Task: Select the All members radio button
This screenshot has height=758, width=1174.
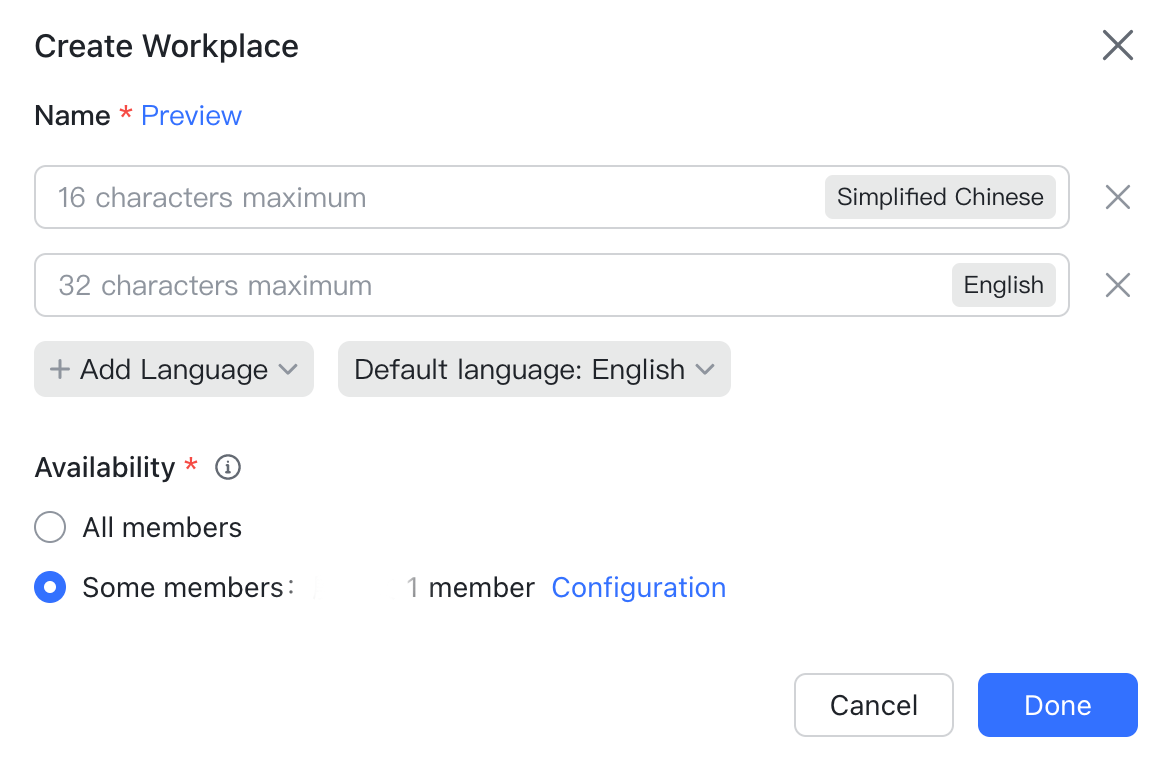Action: click(x=50, y=527)
